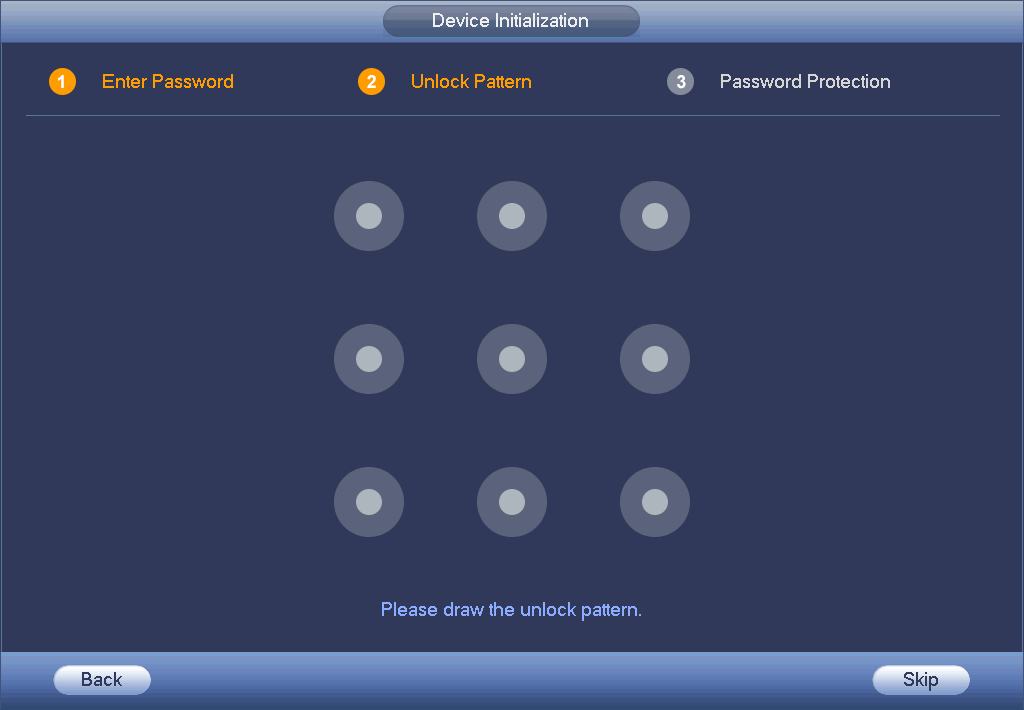Image resolution: width=1024 pixels, height=710 pixels.
Task: Click the top-center pattern dot
Action: point(512,216)
